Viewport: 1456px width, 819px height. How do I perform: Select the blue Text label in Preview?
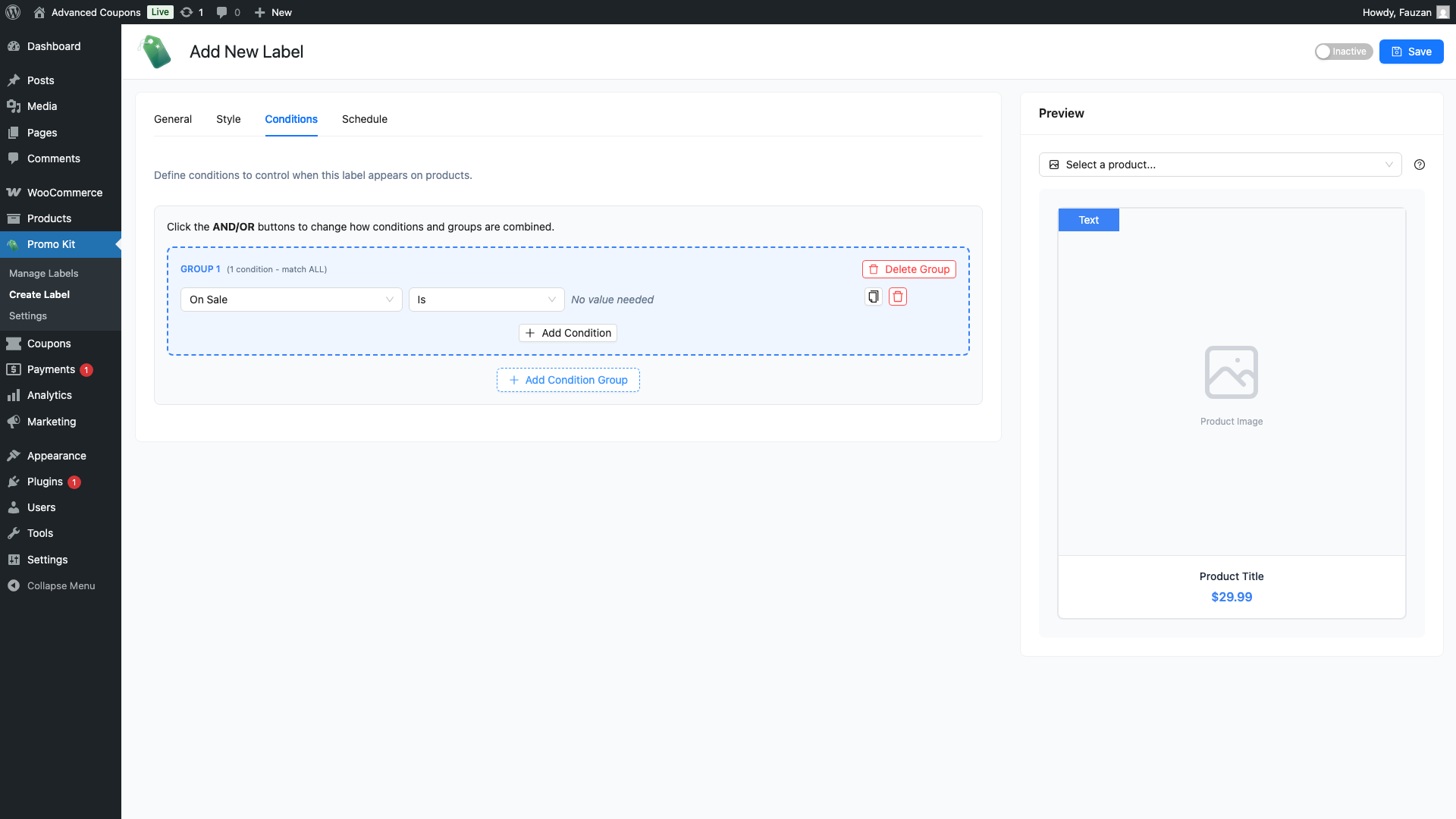coord(1088,219)
